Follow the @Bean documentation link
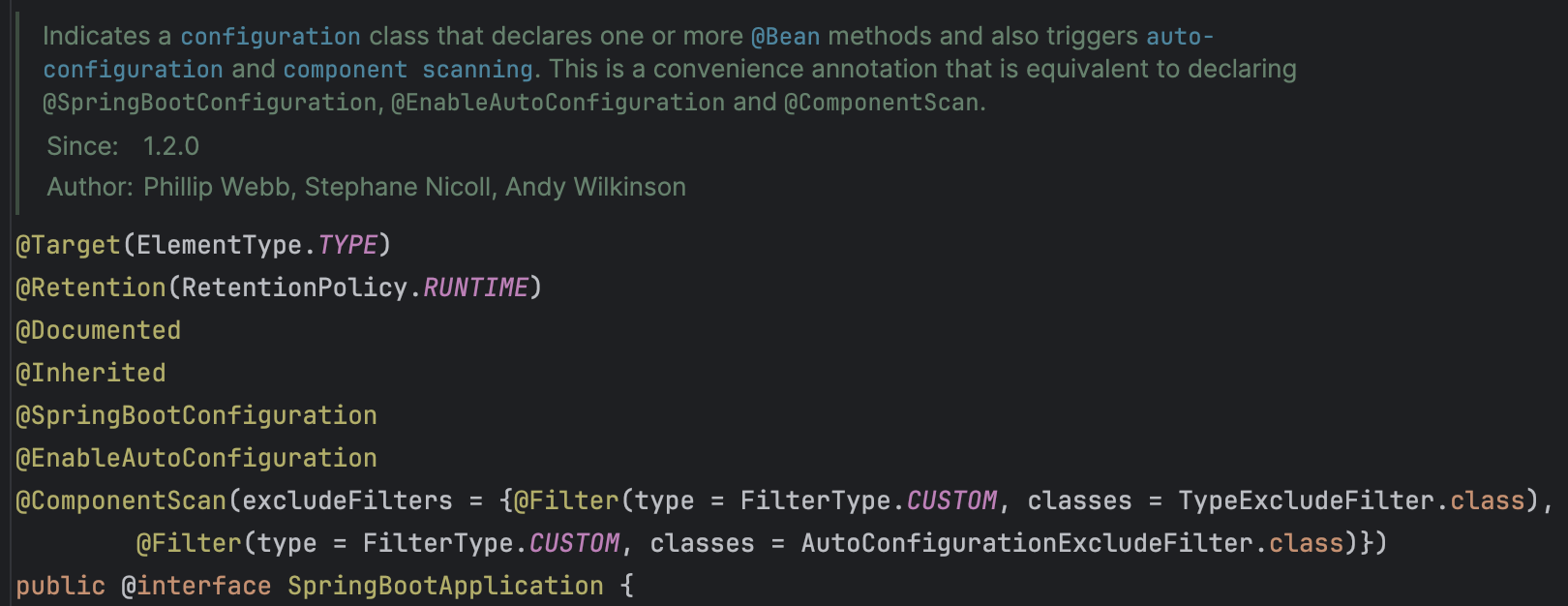This screenshot has height=606, width=1568. [x=786, y=37]
